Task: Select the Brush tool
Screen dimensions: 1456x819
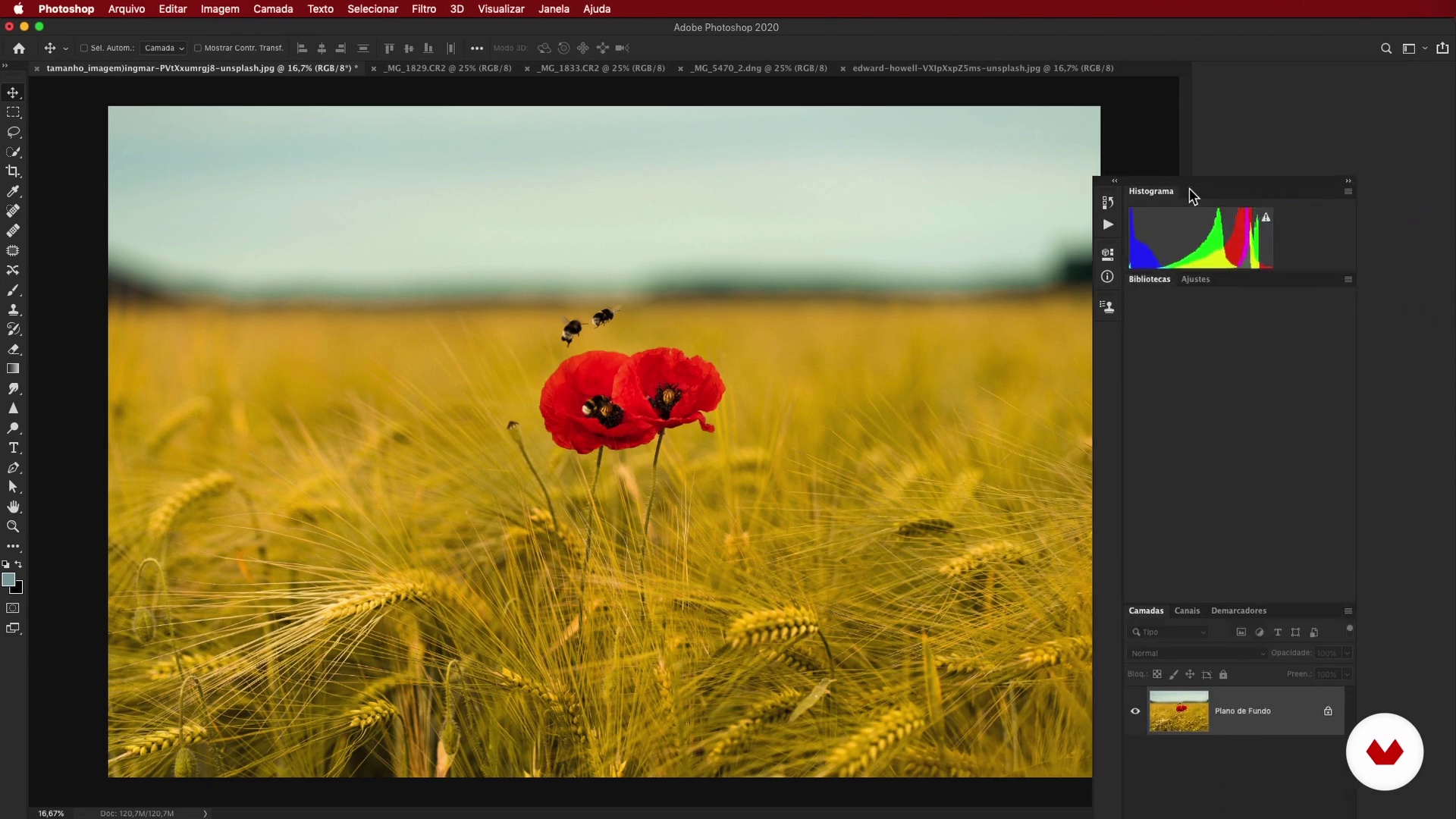Action: tap(13, 290)
